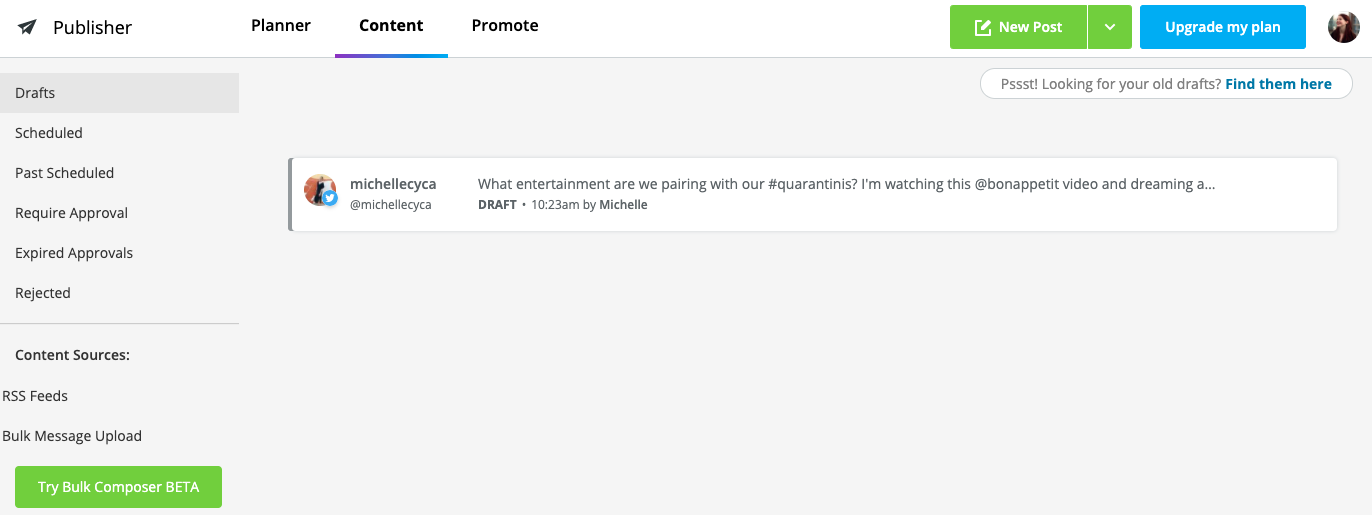Screen dimensions: 1372x515
Task: Follow the Find them here link
Action: pyautogui.click(x=1278, y=84)
